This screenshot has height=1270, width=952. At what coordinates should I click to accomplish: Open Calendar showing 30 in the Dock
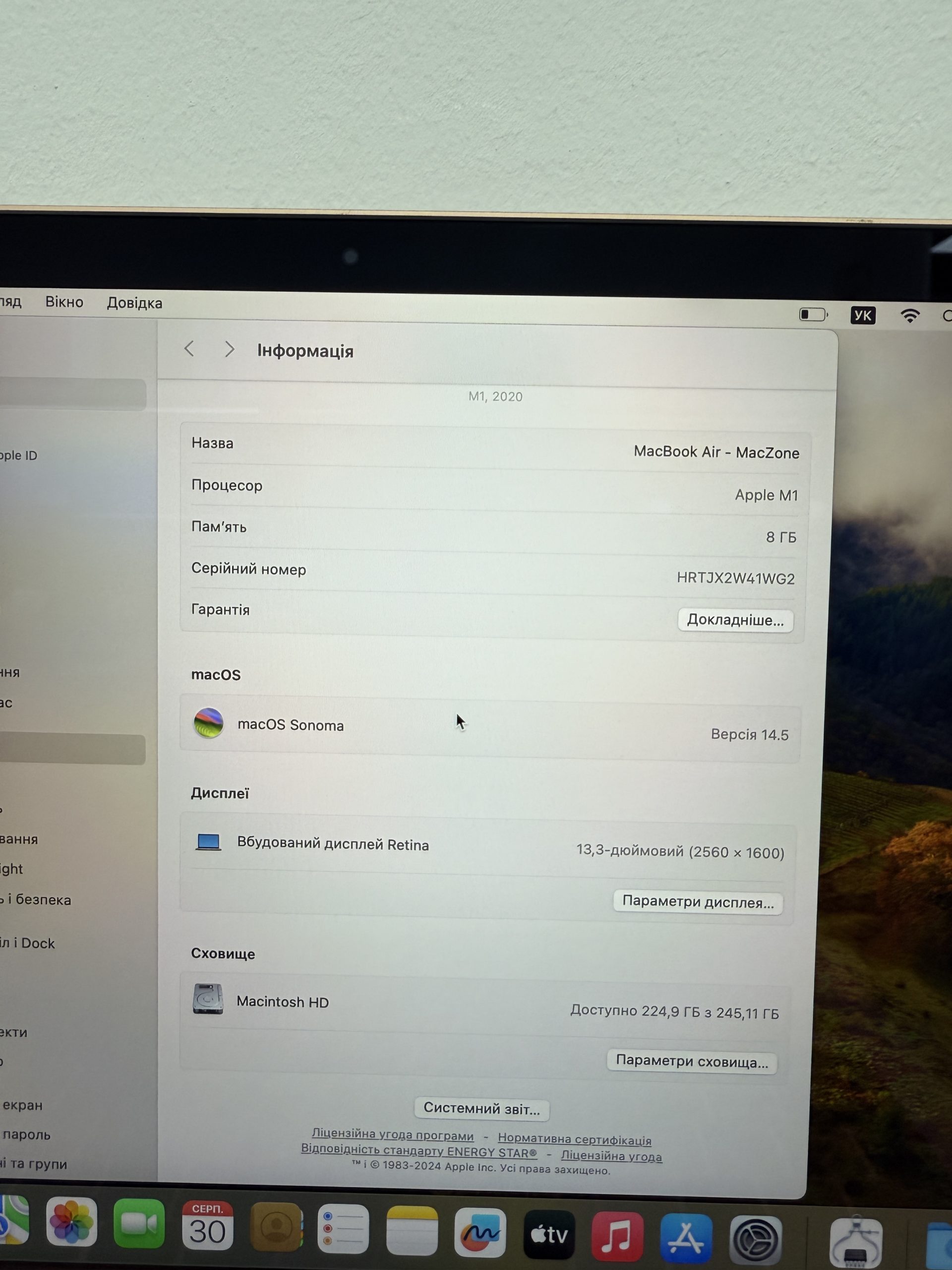(207, 1225)
